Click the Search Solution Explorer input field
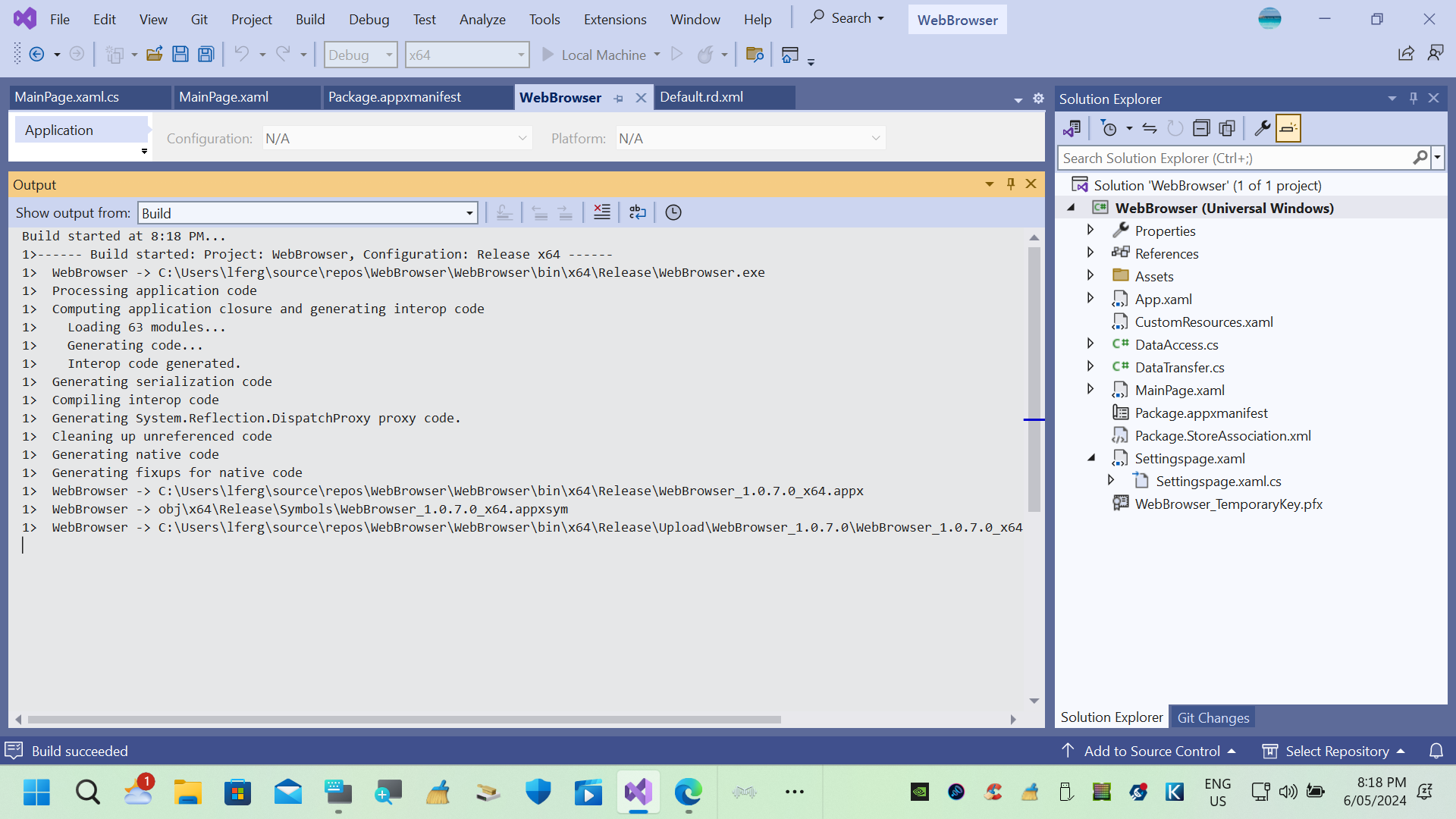 pos(1228,158)
